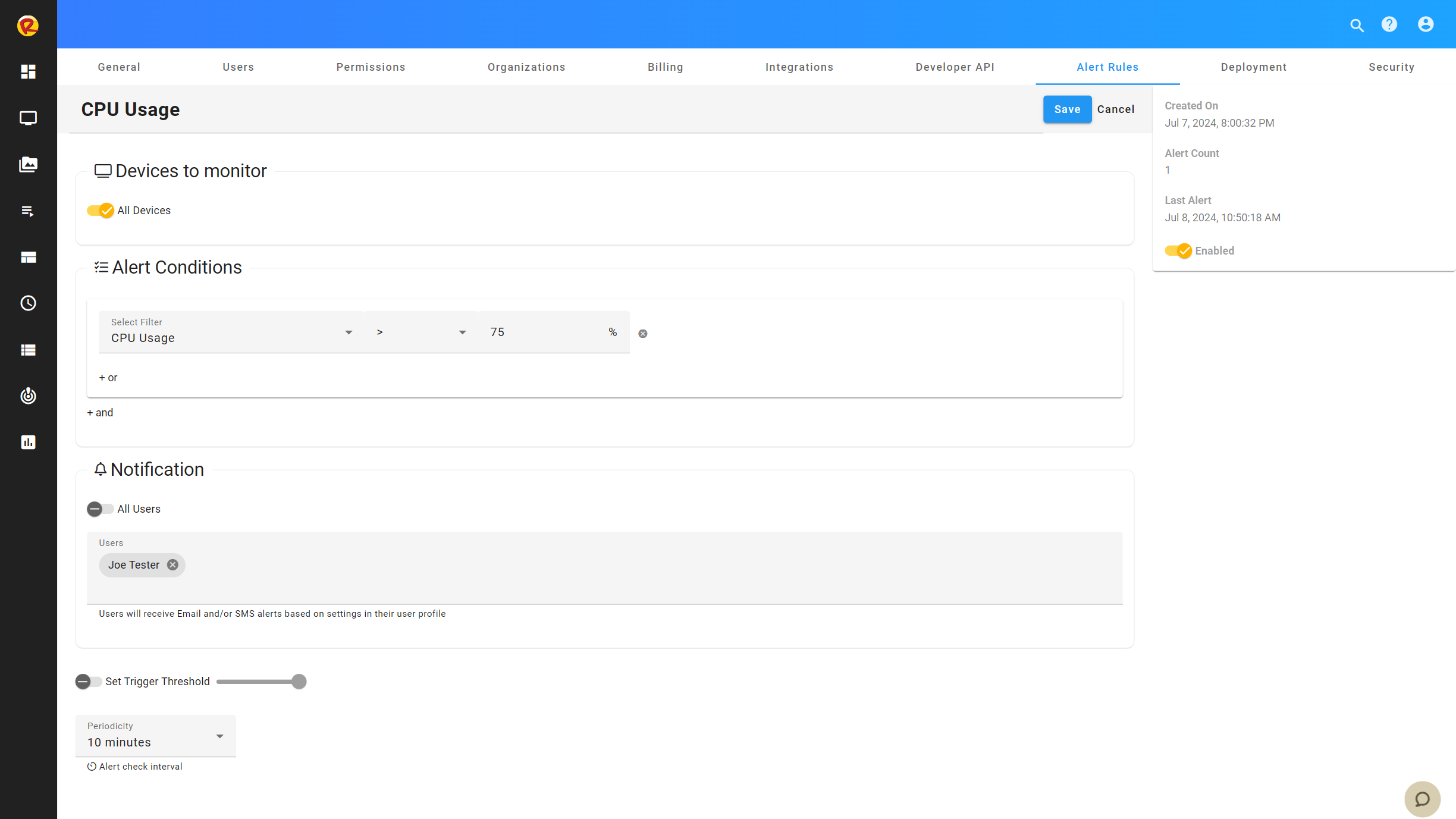Open the bar chart reports icon

[28, 442]
